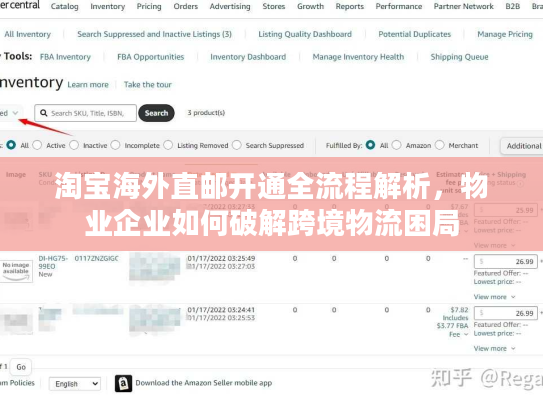Image resolution: width=543 pixels, height=408 pixels.
Task: Select the 'Search Suppressed' radio
Action: 237,145
